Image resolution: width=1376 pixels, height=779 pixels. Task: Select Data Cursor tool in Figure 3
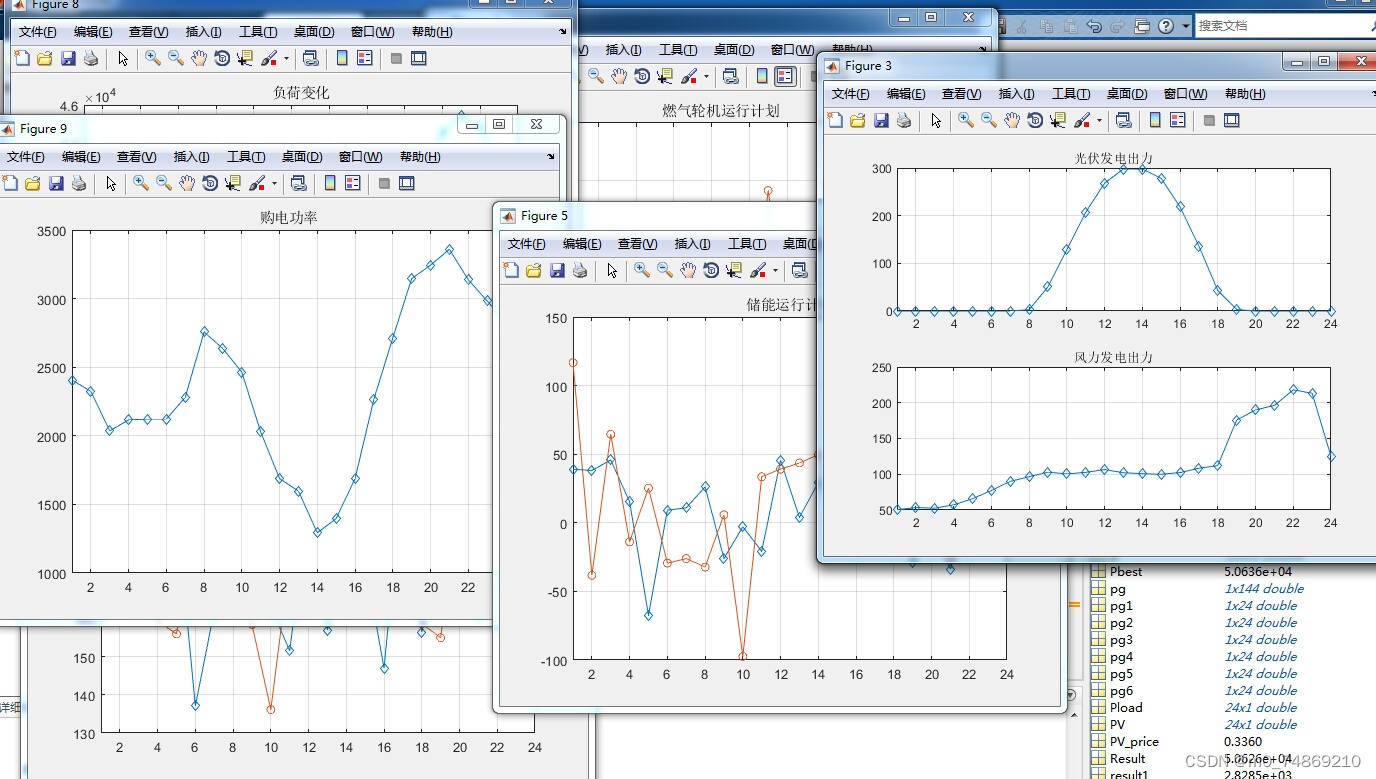tap(1058, 121)
